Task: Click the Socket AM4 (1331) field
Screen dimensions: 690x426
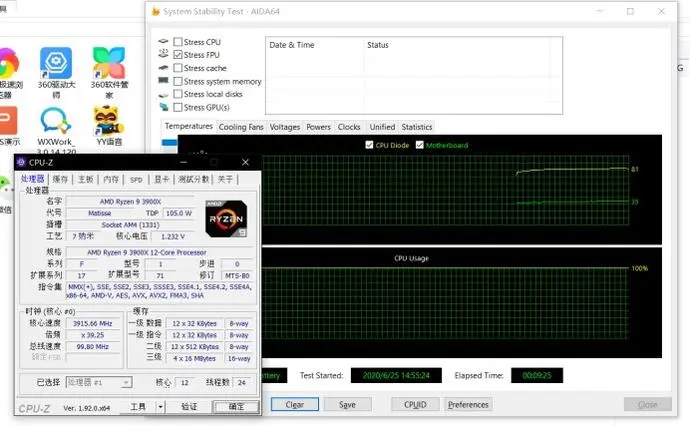Action: [130, 225]
